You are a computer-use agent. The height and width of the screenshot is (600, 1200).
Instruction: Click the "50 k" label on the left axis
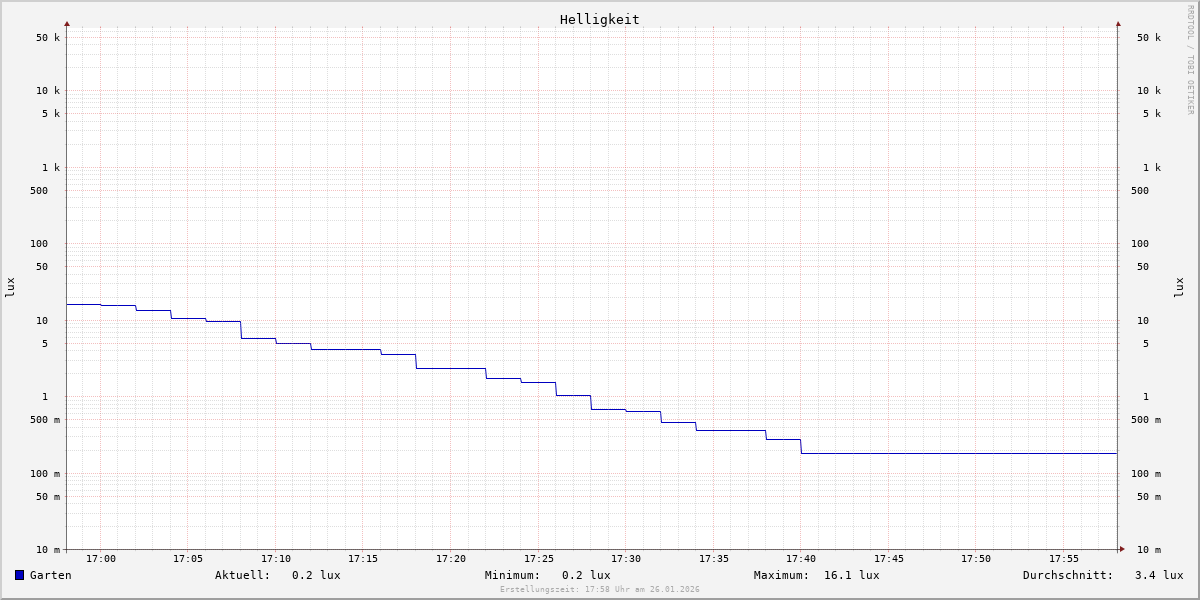48,38
